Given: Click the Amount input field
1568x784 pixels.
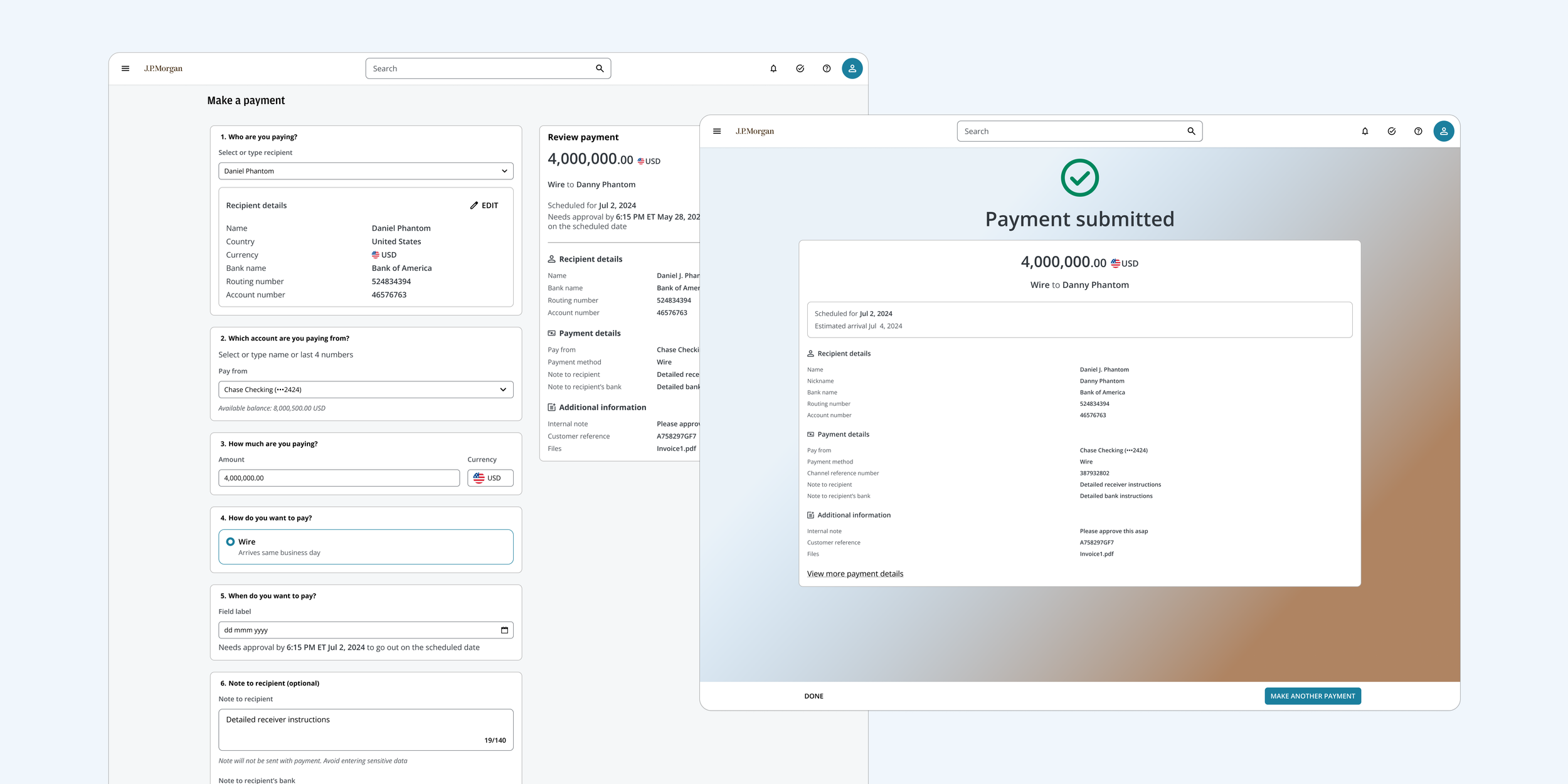Looking at the screenshot, I should coord(339,478).
